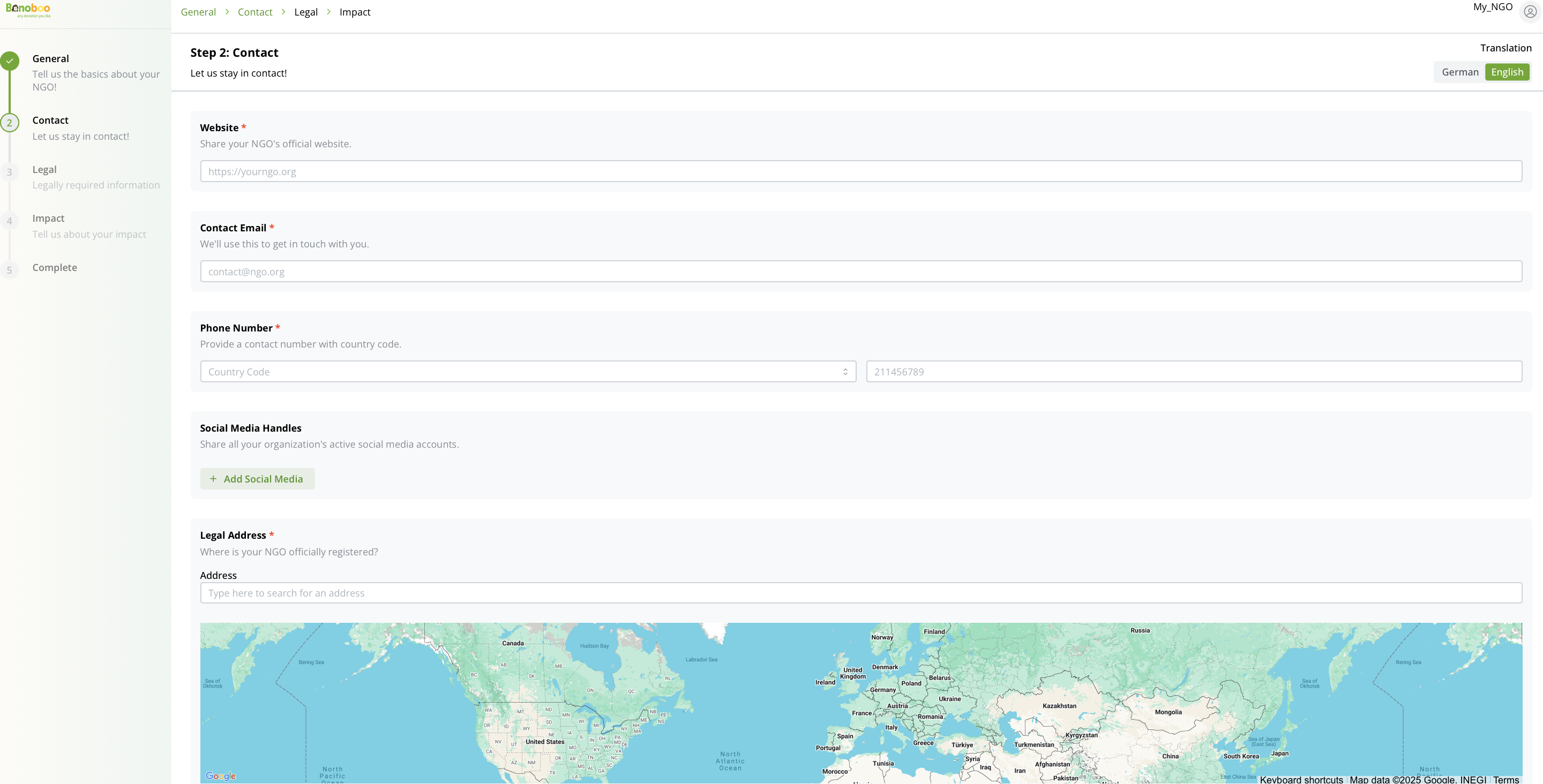The height and width of the screenshot is (784, 1543).
Task: Click the chevron after General breadcrumb
Action: (227, 11)
